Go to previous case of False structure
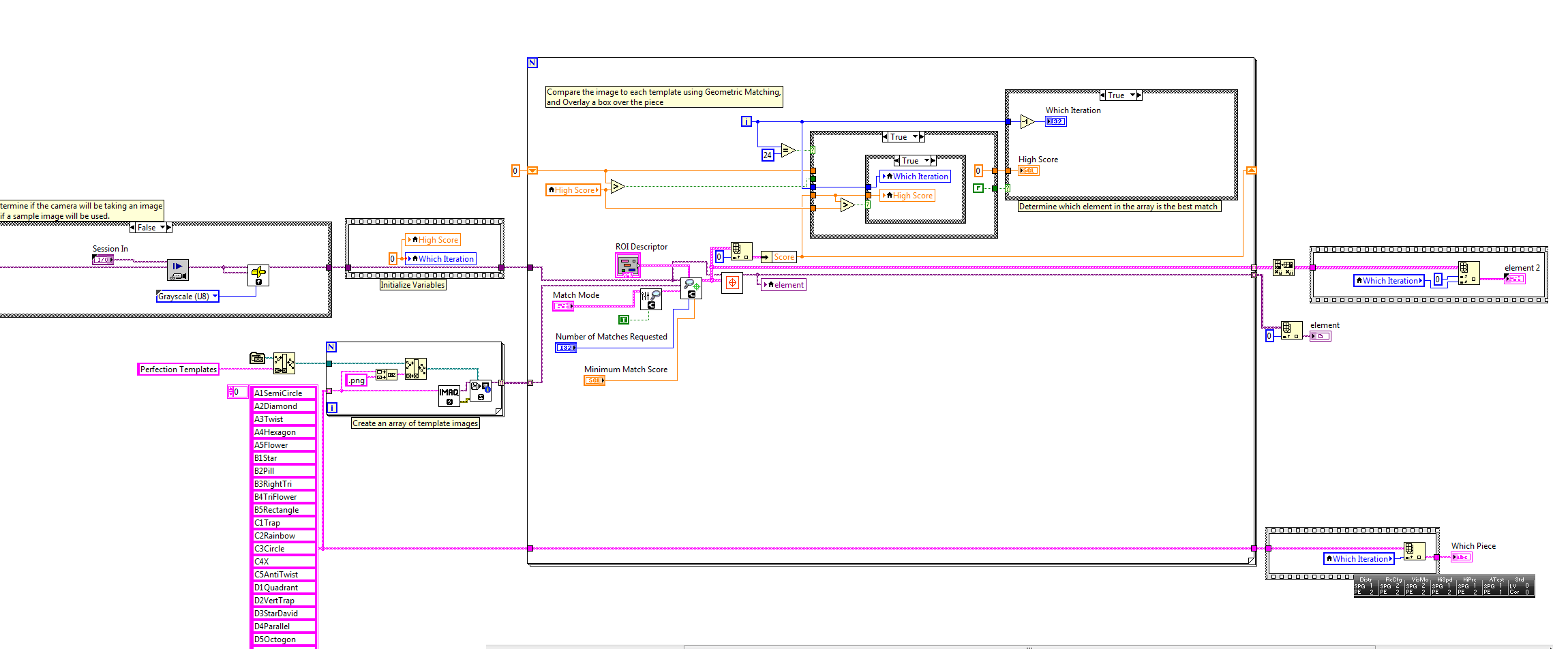1568x649 pixels. 132,228
